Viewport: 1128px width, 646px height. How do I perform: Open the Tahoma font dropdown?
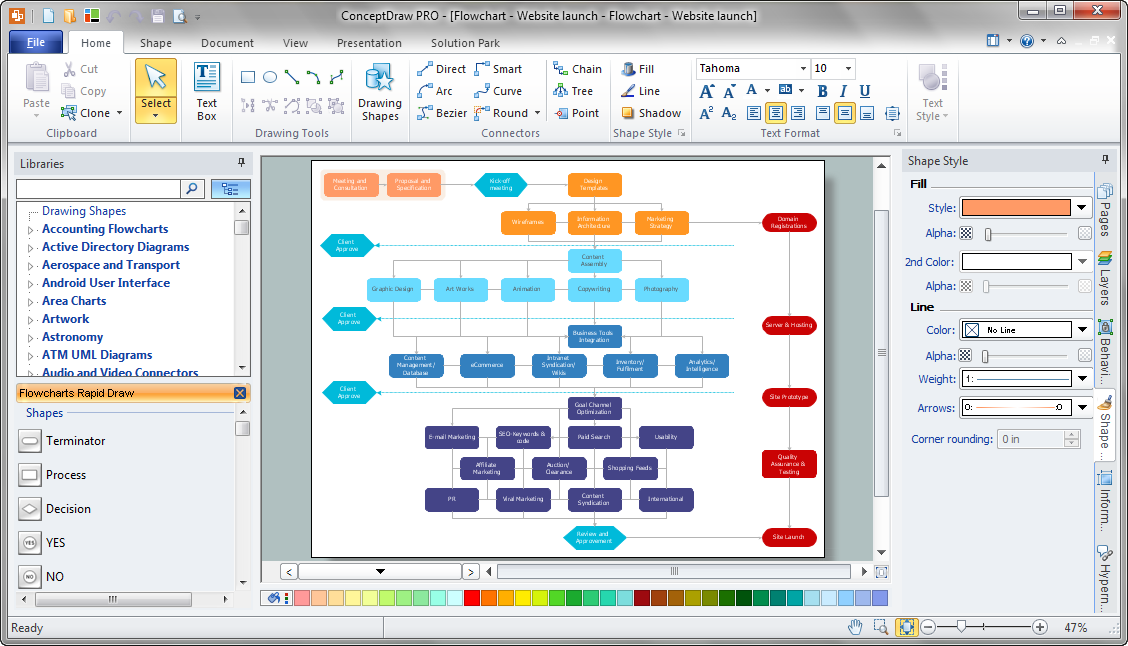click(x=806, y=67)
